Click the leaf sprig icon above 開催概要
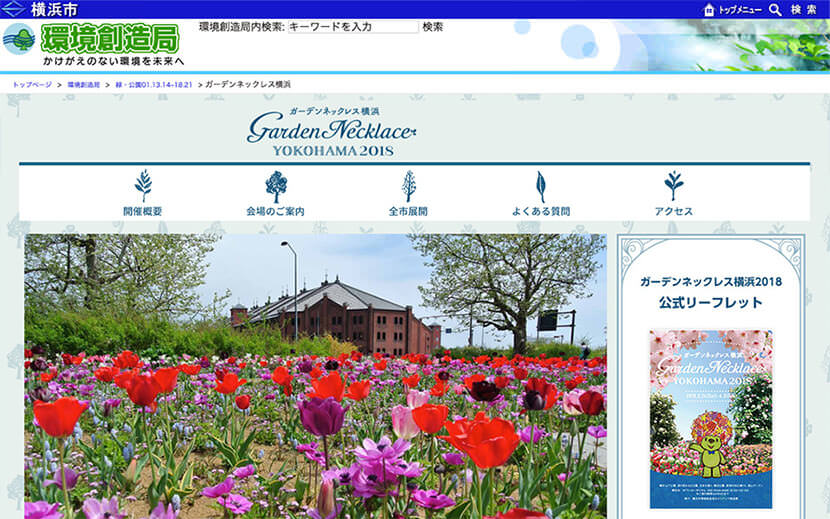 (x=143, y=186)
